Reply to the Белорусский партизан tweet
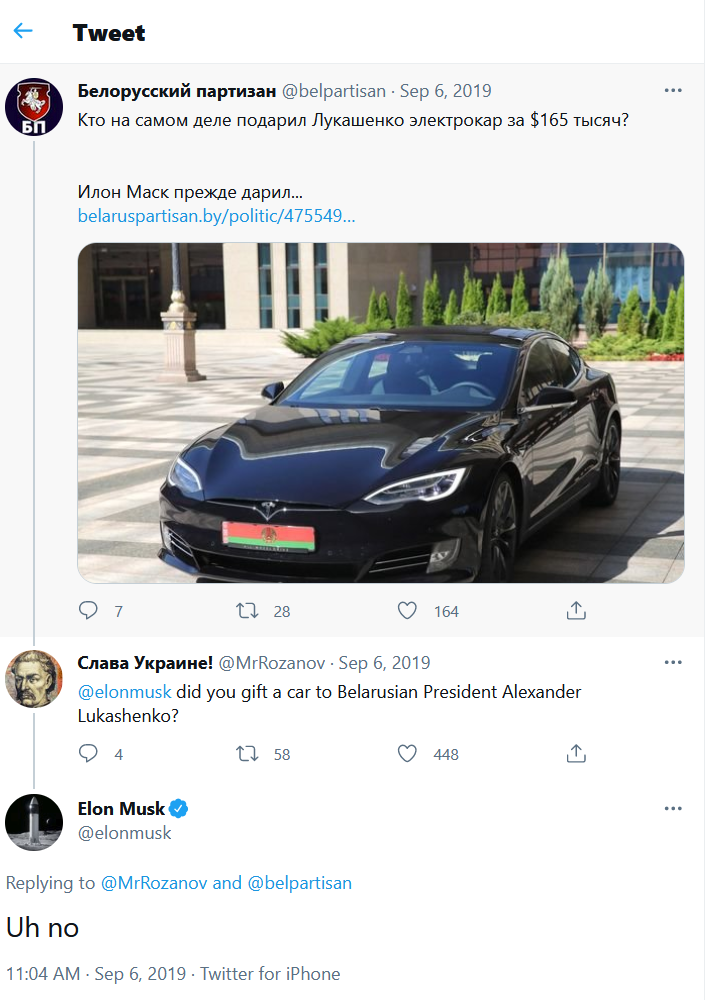Image resolution: width=714 pixels, height=1000 pixels. coord(89,610)
